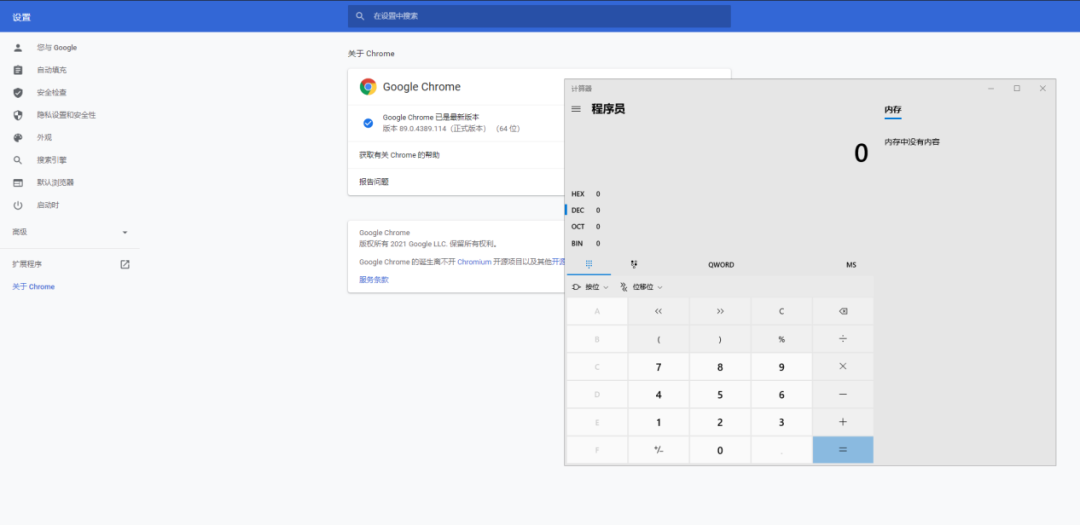Select HEX number base in Calculator
This screenshot has width=1080, height=525.
point(585,194)
